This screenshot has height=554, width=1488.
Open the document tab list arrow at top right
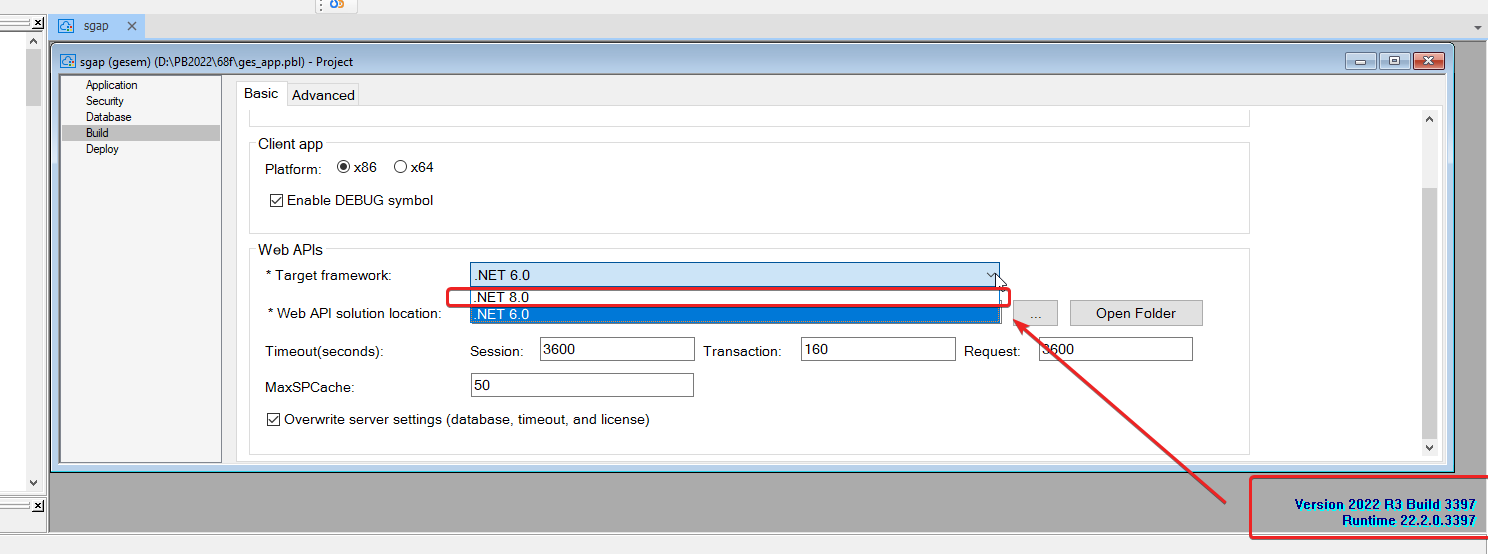(x=1478, y=27)
